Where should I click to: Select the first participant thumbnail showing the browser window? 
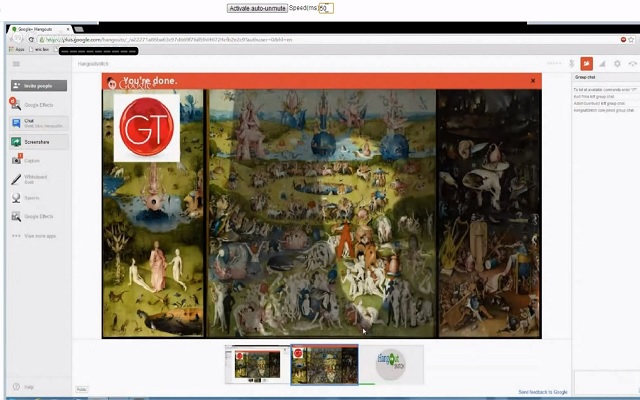[x=257, y=365]
